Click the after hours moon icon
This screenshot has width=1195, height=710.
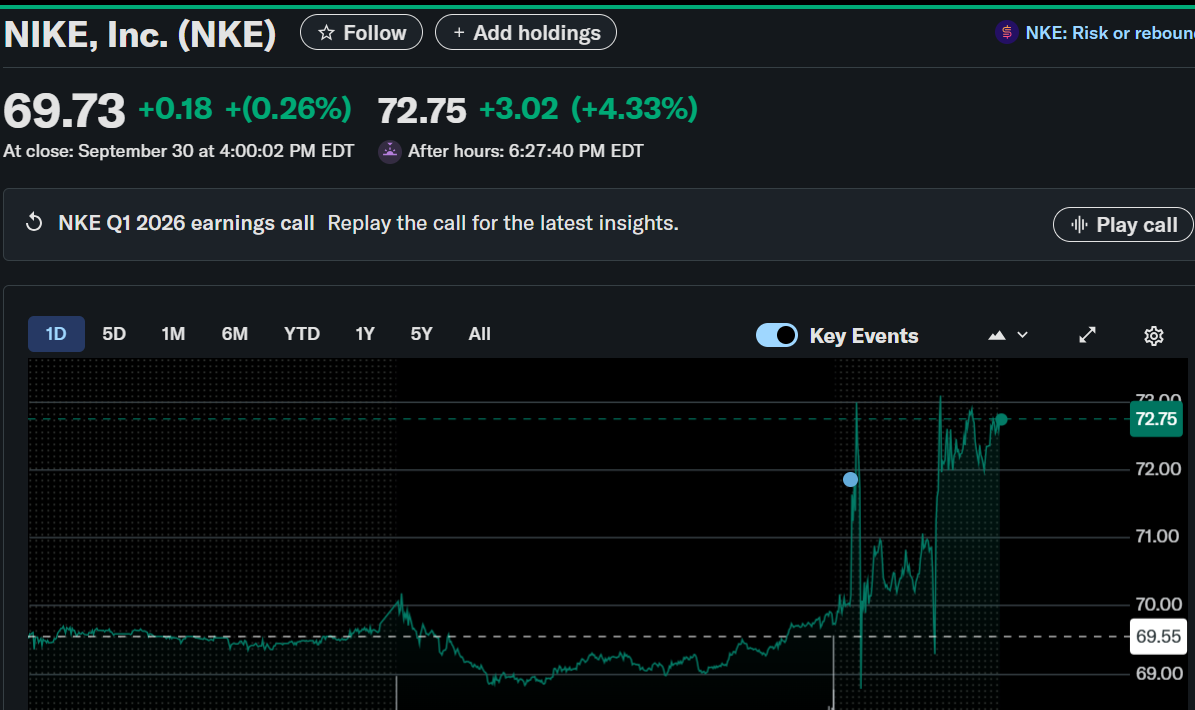pos(389,152)
